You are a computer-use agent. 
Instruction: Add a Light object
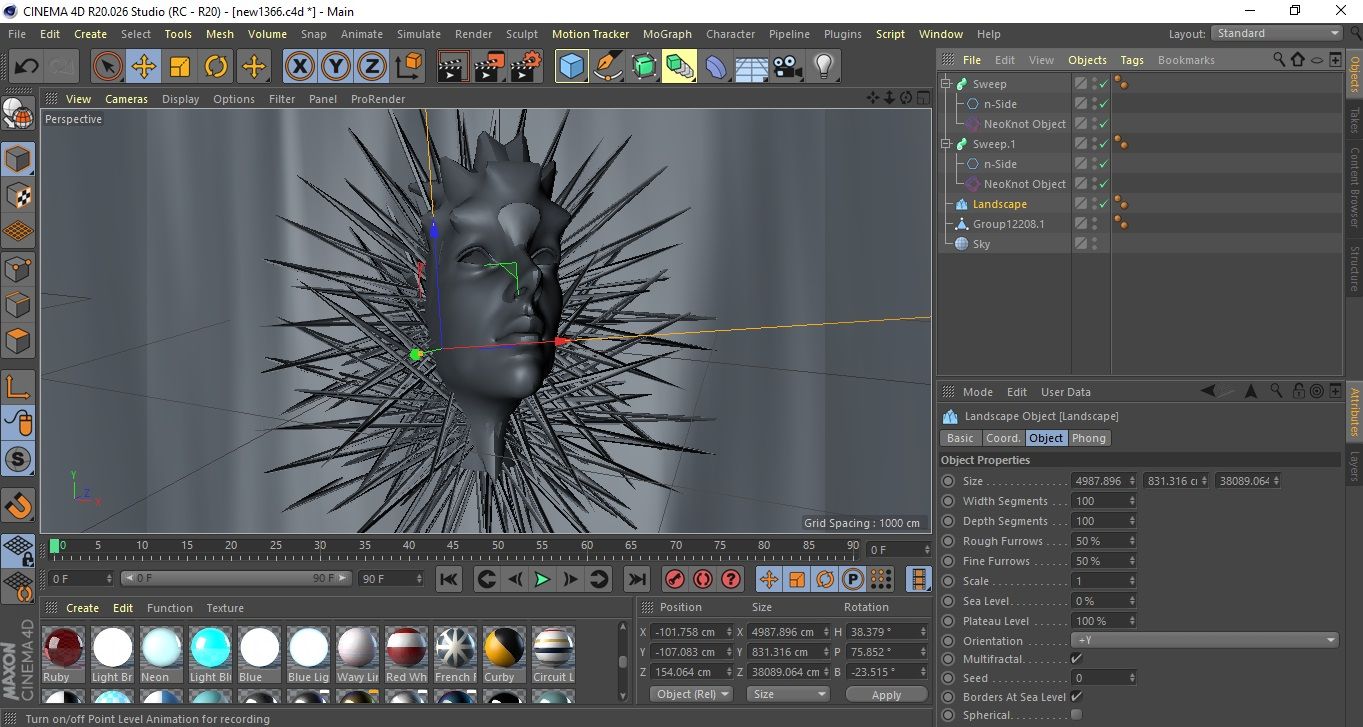(823, 67)
